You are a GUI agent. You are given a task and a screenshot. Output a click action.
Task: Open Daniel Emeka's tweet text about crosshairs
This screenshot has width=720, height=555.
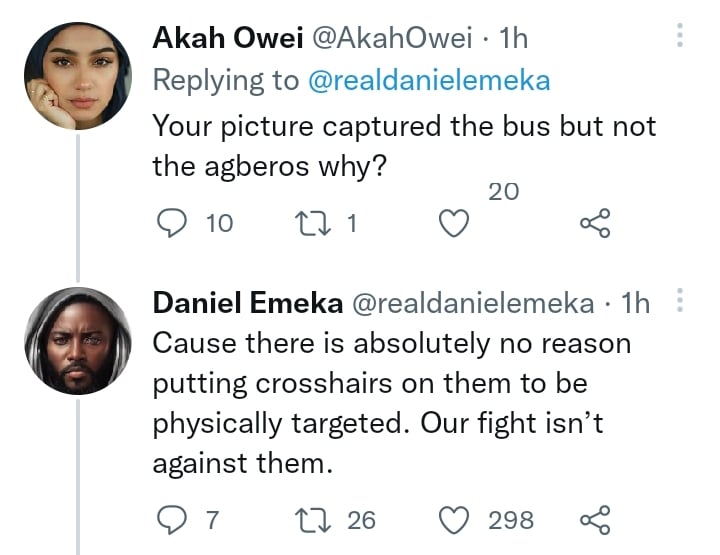point(390,403)
